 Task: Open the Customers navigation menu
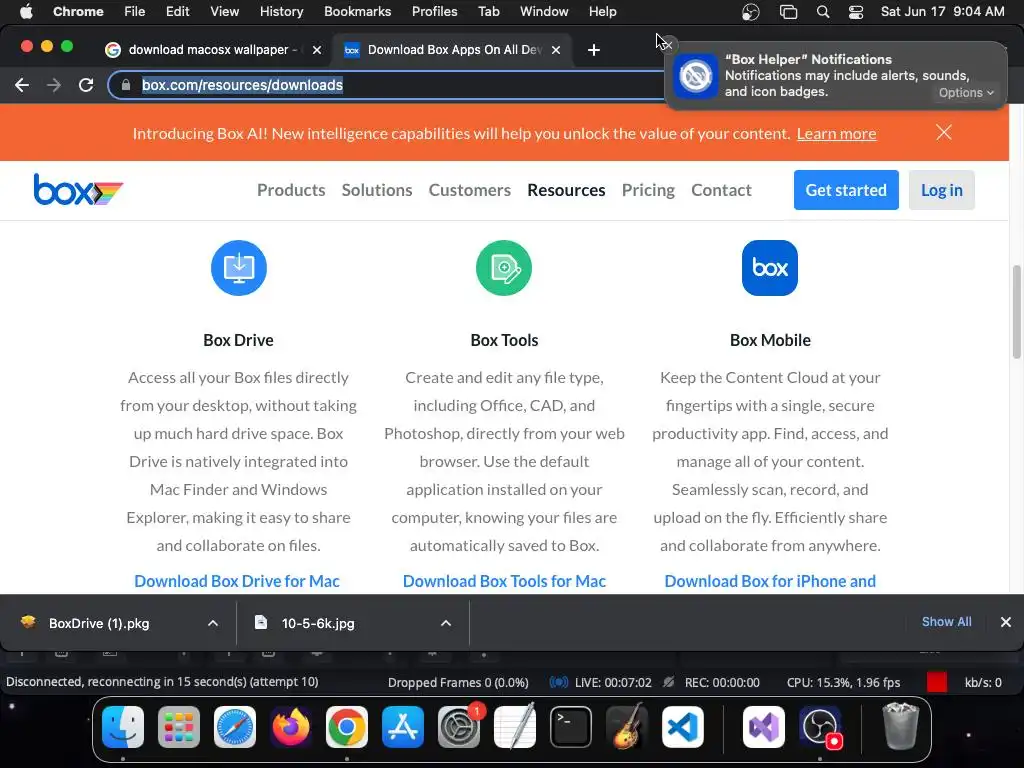coord(470,190)
